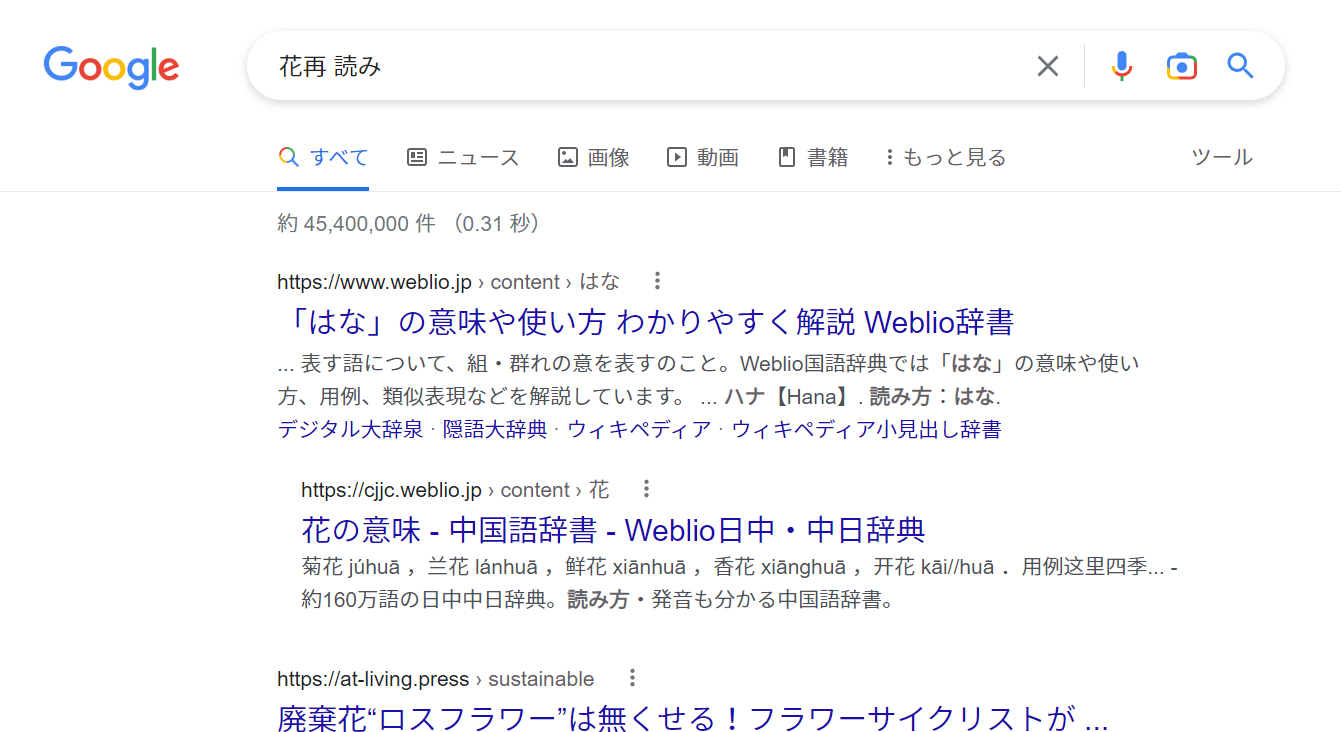This screenshot has width=1341, height=732.
Task: Switch to the 画像 tab
Action: click(593, 157)
